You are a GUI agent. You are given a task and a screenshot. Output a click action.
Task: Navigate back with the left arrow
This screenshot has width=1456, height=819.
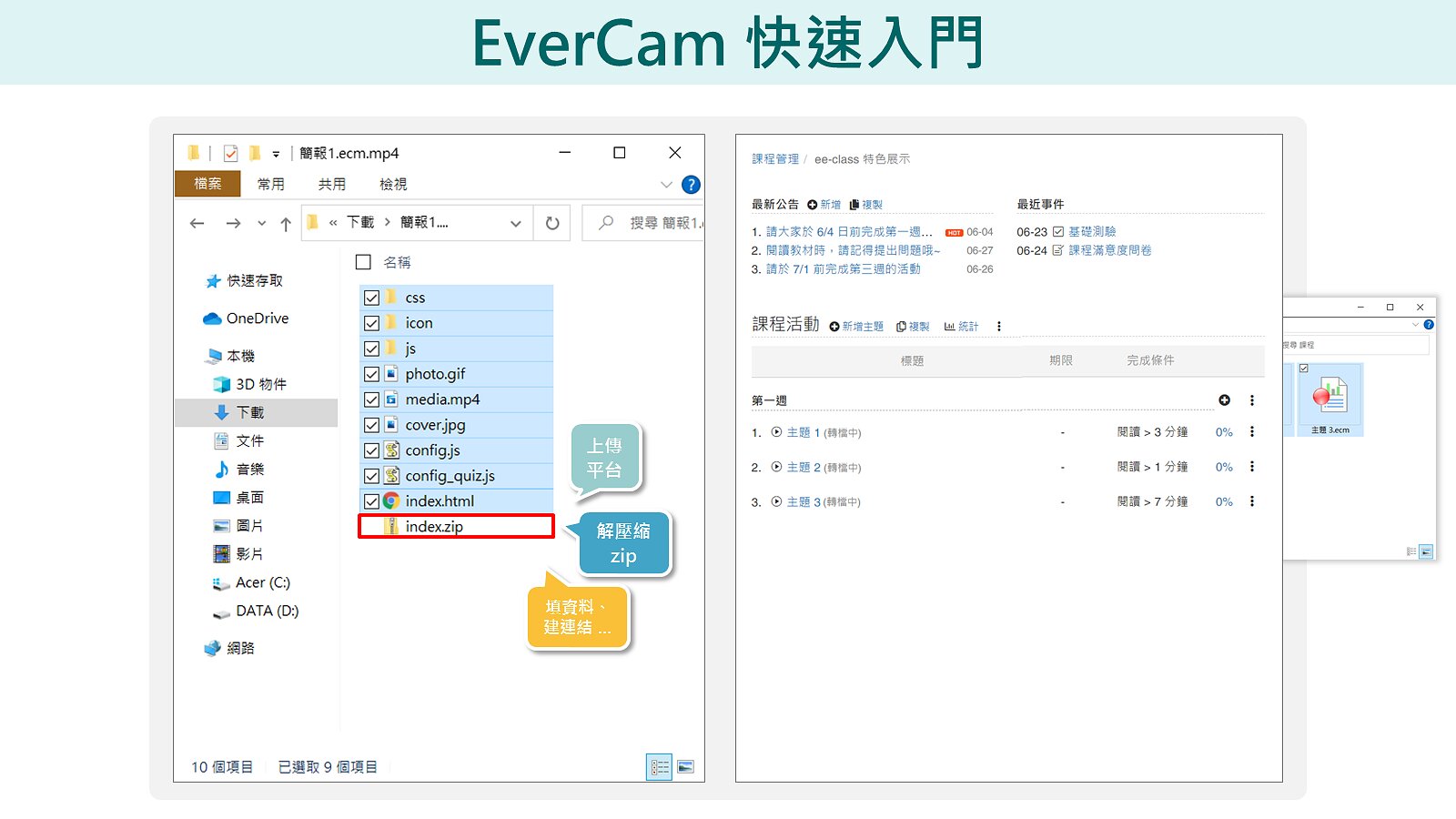(x=197, y=224)
